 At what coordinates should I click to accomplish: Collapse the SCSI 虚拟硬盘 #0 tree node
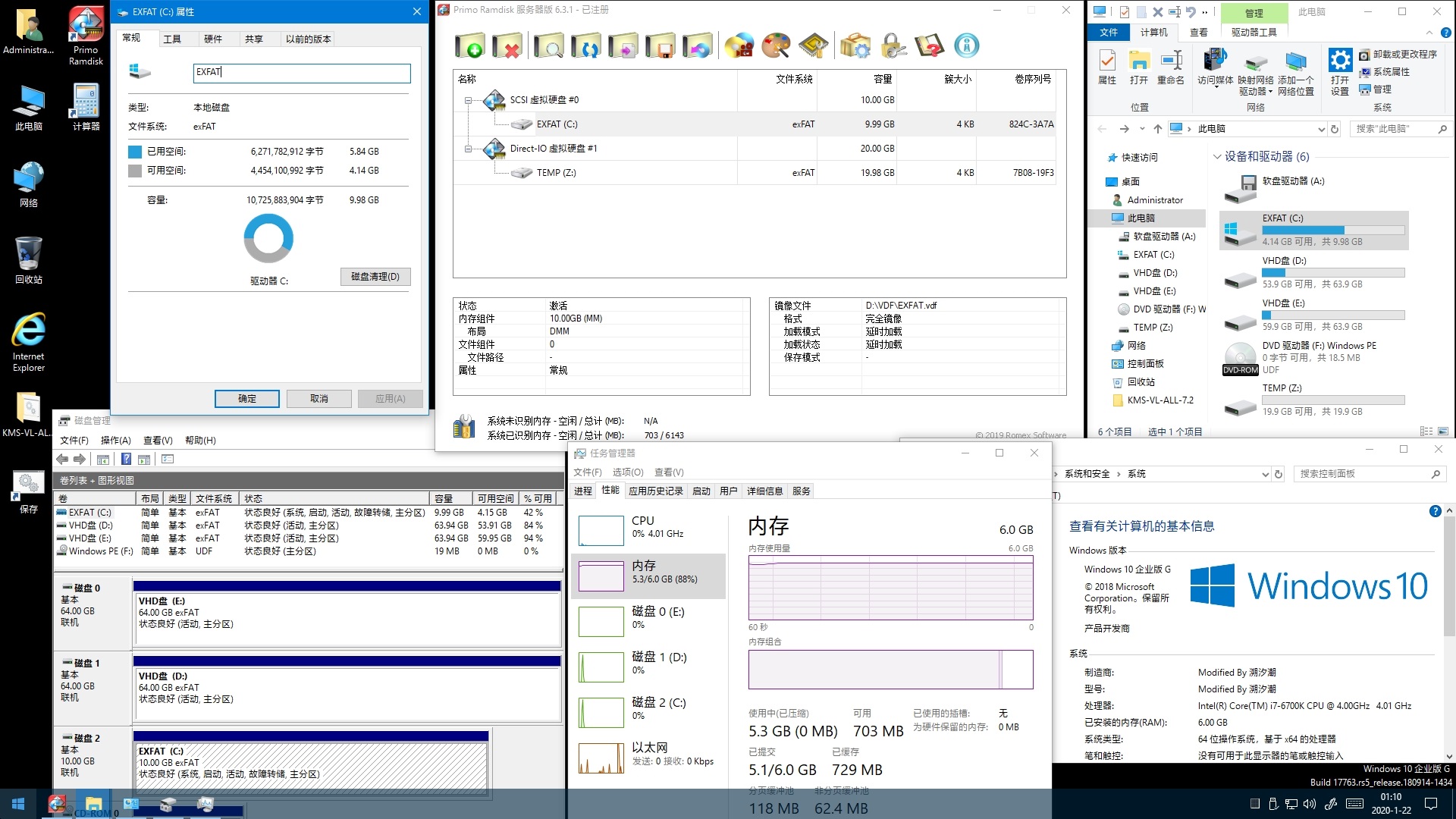[x=468, y=100]
